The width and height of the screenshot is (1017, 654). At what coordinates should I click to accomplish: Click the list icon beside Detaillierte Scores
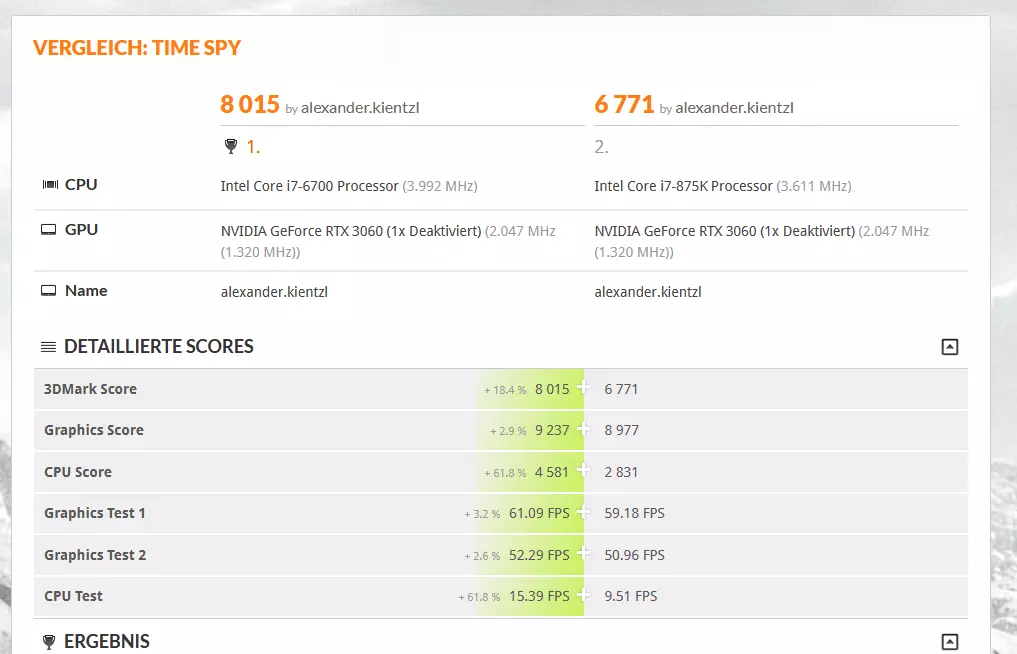(49, 347)
